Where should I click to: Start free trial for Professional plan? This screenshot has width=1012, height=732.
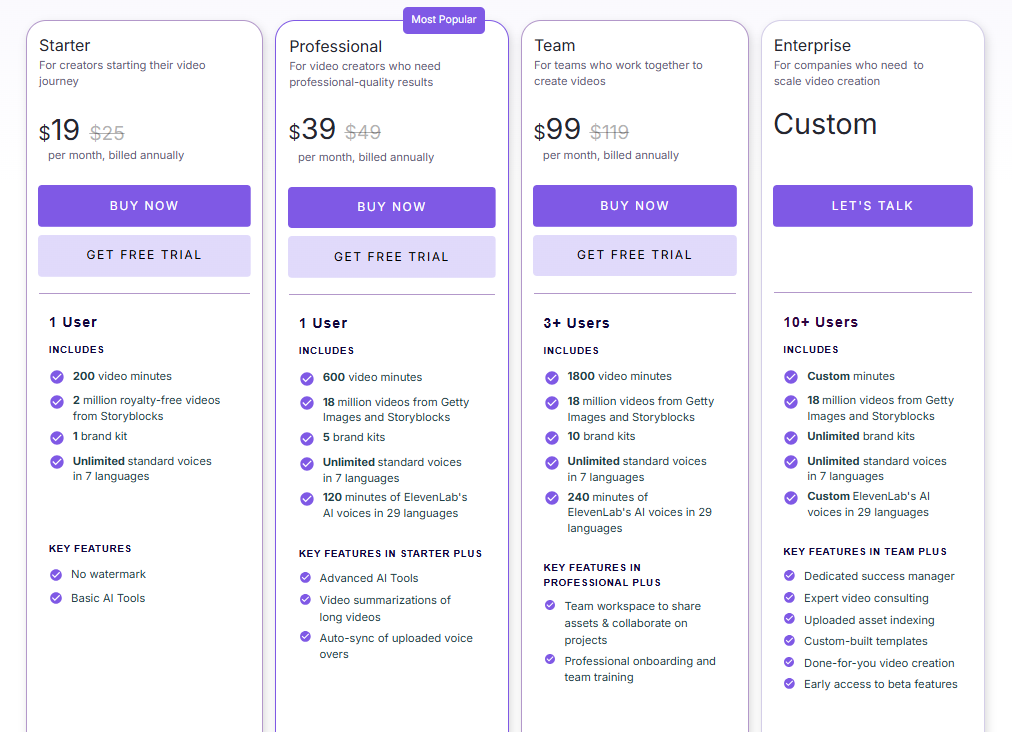click(392, 257)
